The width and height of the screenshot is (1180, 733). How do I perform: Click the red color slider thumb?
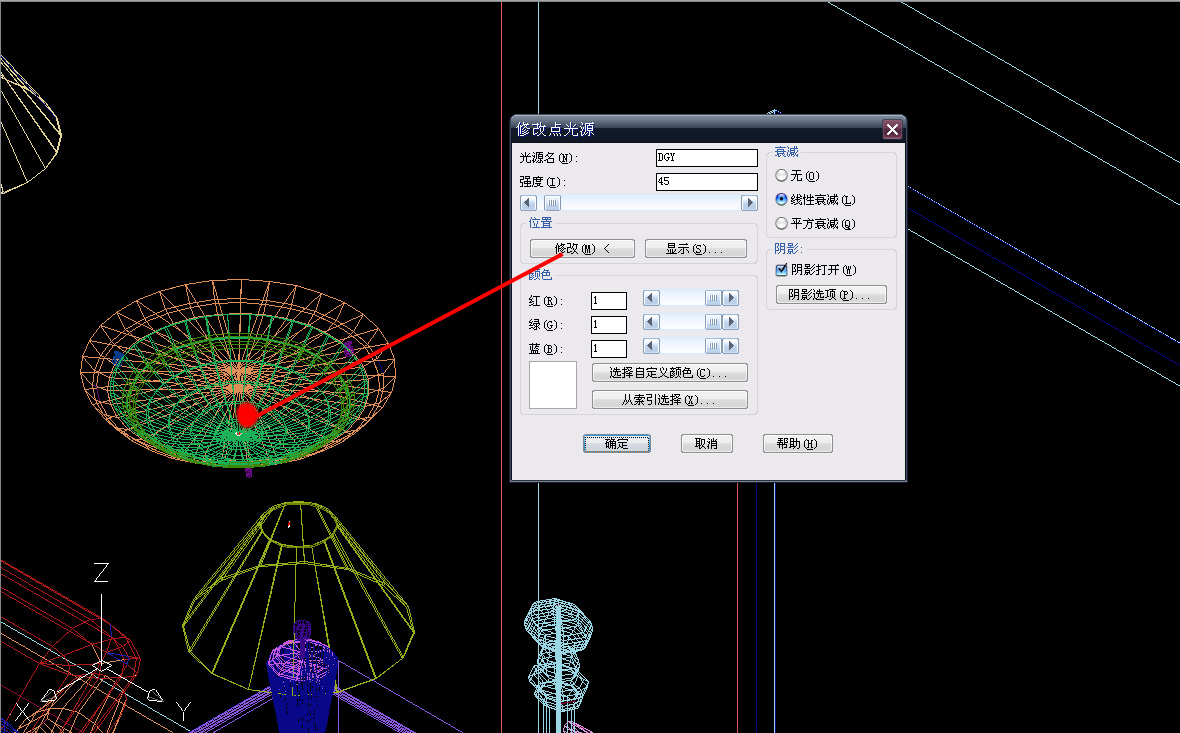click(713, 298)
